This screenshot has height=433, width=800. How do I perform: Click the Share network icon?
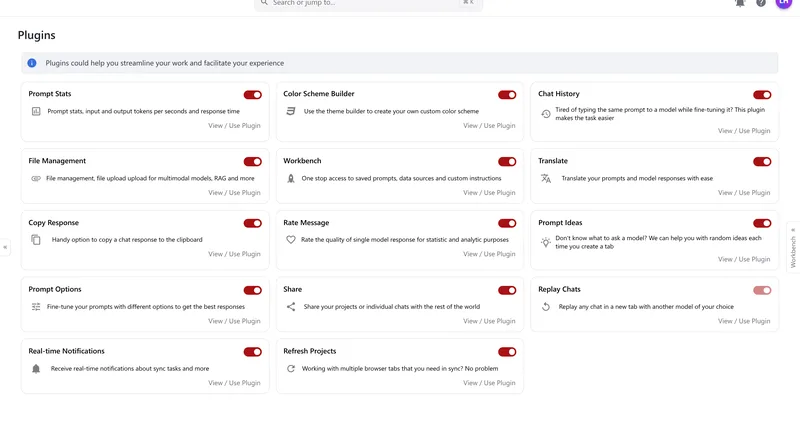[x=291, y=307]
